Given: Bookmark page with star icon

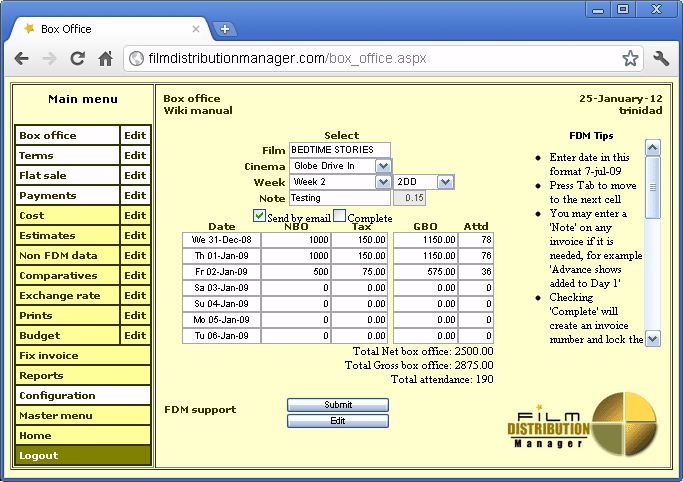Looking at the screenshot, I should (x=630, y=59).
